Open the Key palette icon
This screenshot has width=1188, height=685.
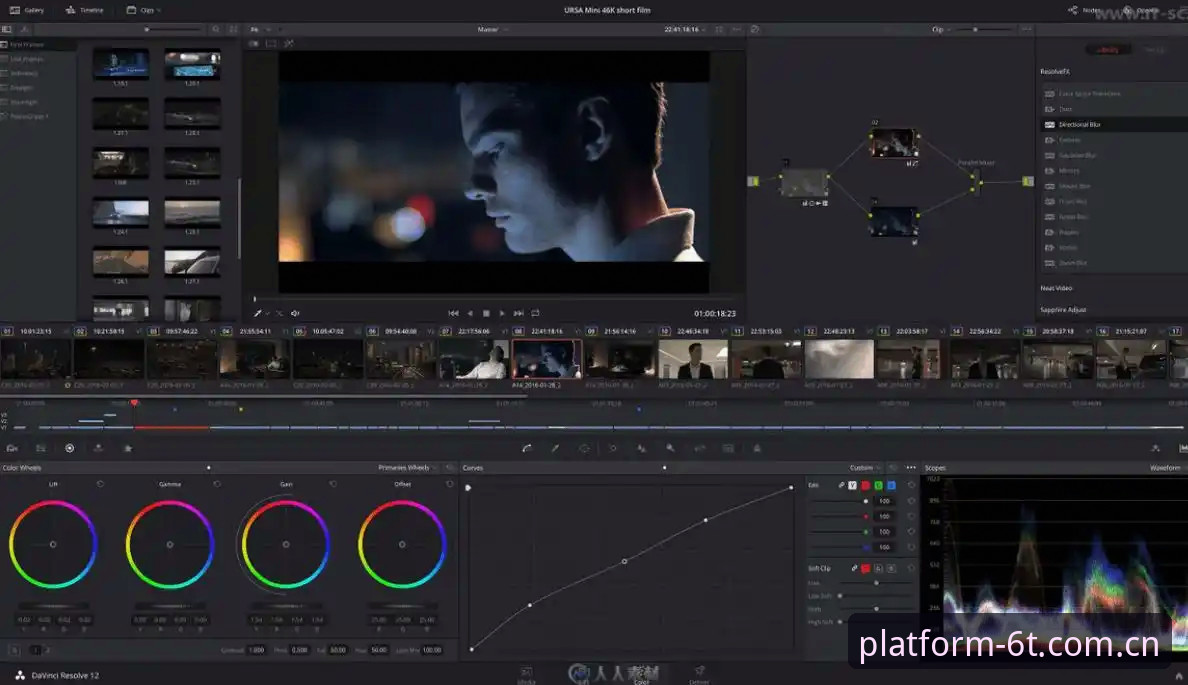(x=671, y=449)
